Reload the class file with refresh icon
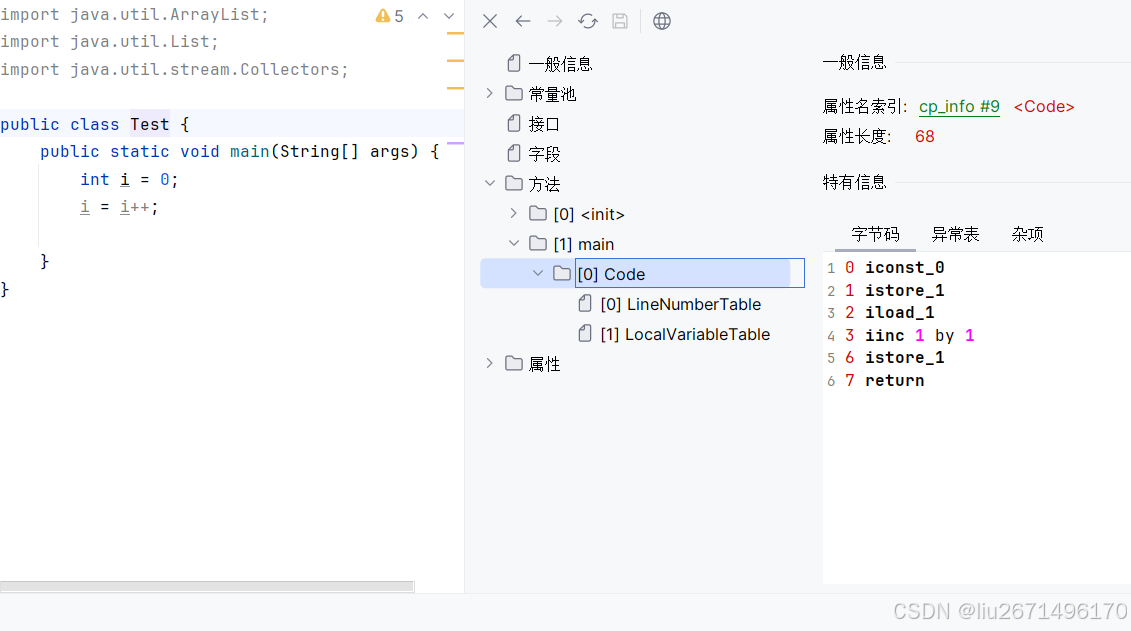This screenshot has width=1131, height=631. [588, 21]
